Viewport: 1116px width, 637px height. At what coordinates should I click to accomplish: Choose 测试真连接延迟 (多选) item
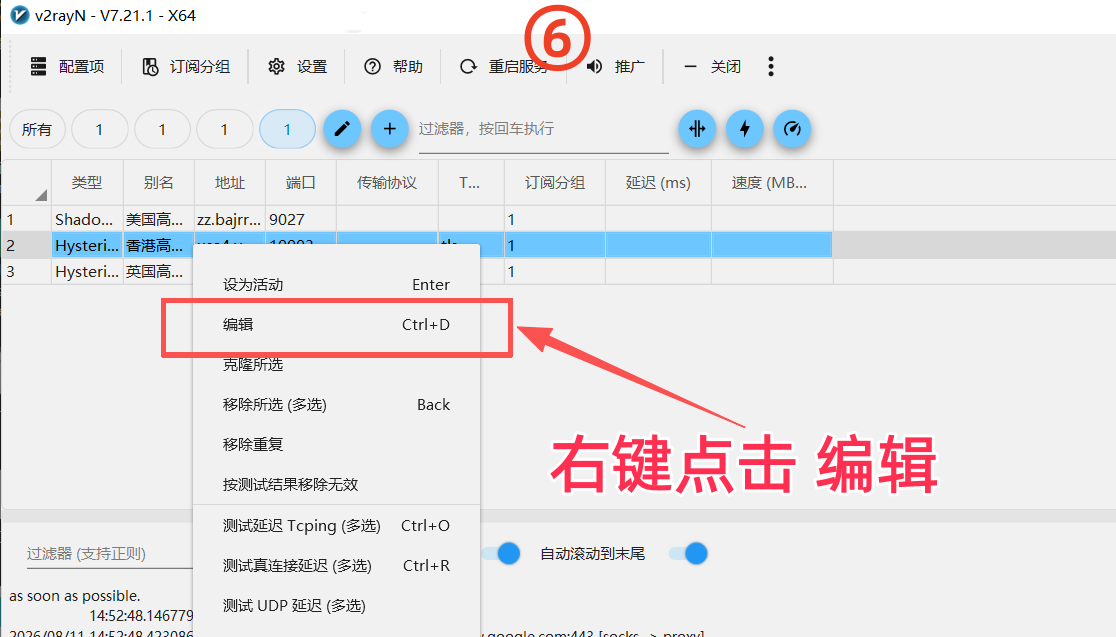337,565
